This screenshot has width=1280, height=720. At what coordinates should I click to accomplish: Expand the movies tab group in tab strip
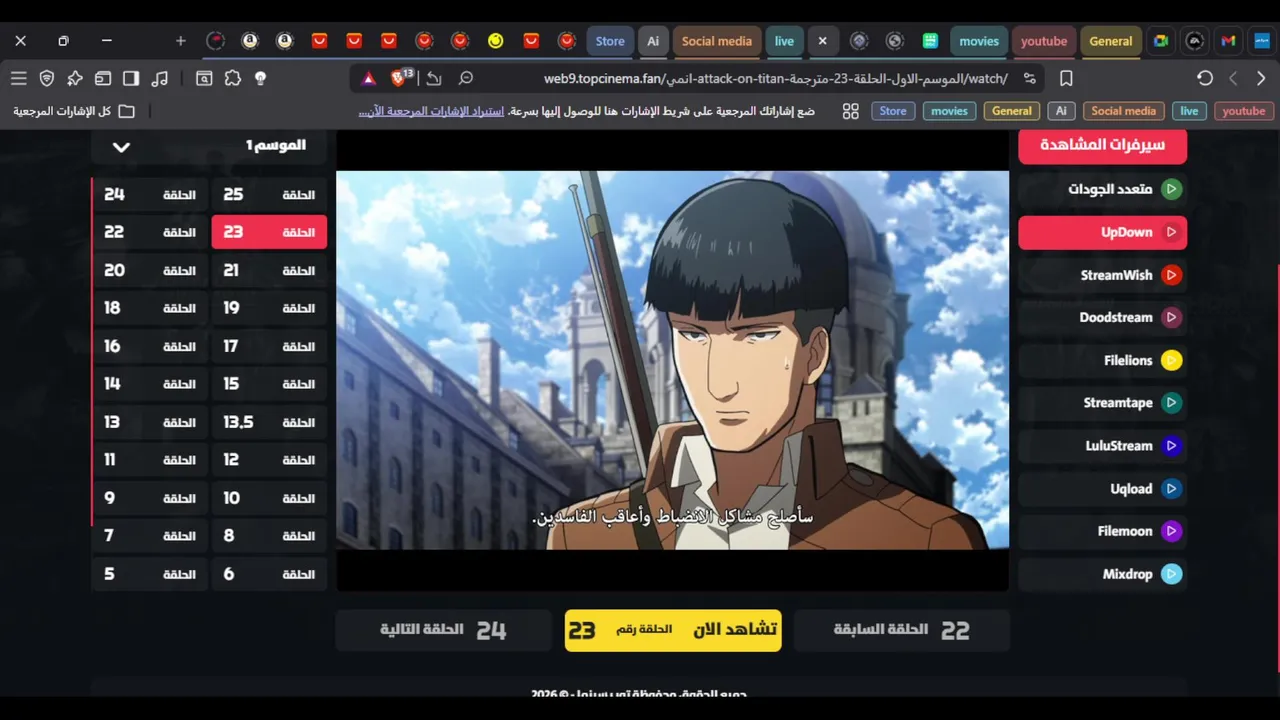coord(979,41)
